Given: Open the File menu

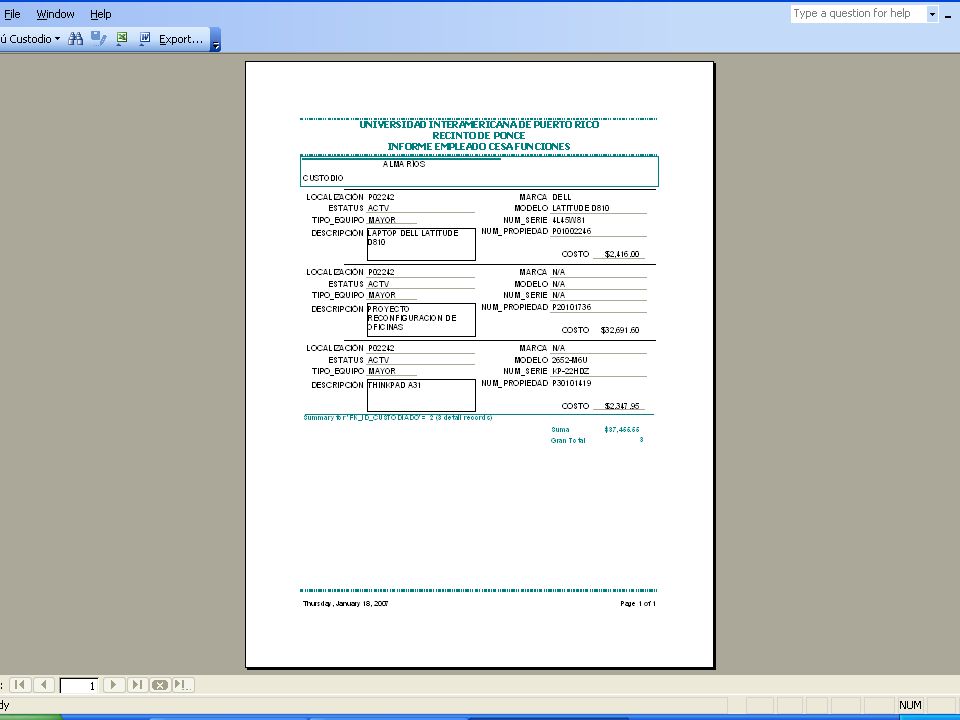Looking at the screenshot, I should click(x=12, y=13).
